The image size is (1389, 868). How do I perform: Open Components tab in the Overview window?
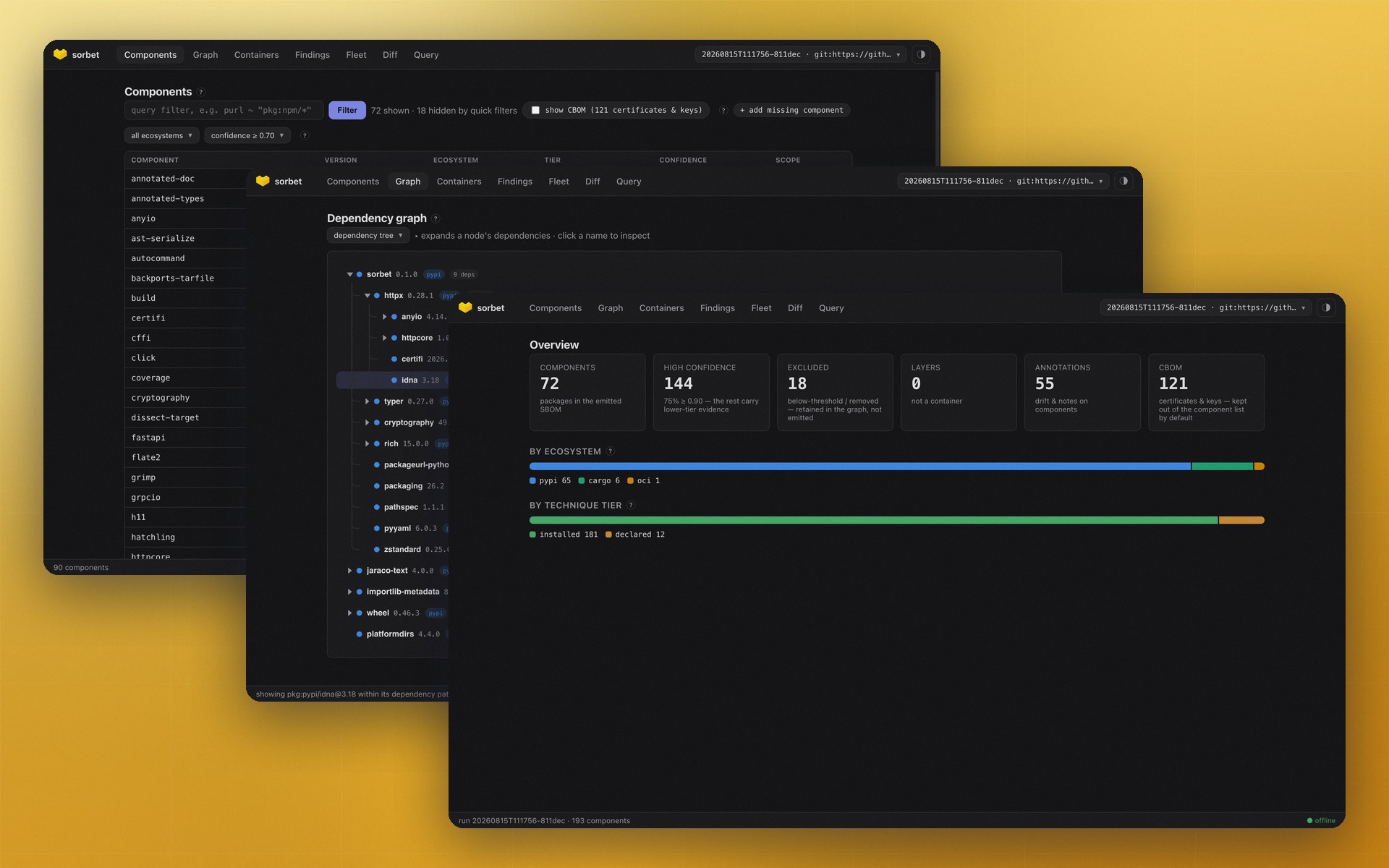[555, 307]
